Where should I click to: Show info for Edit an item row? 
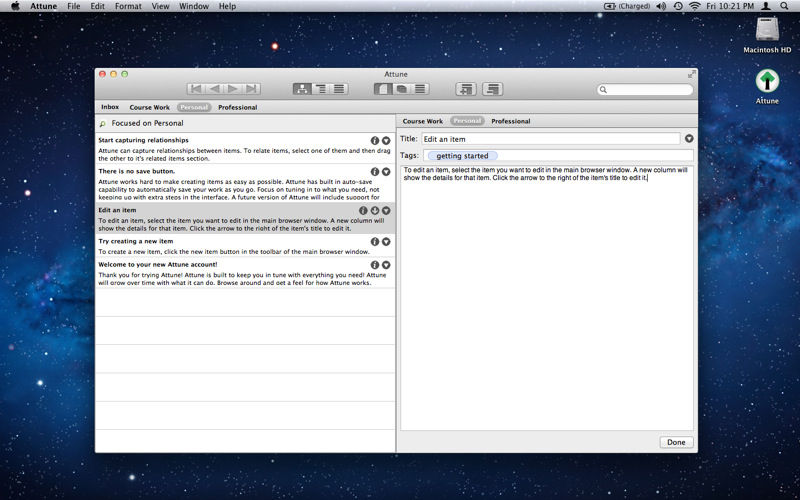click(363, 210)
